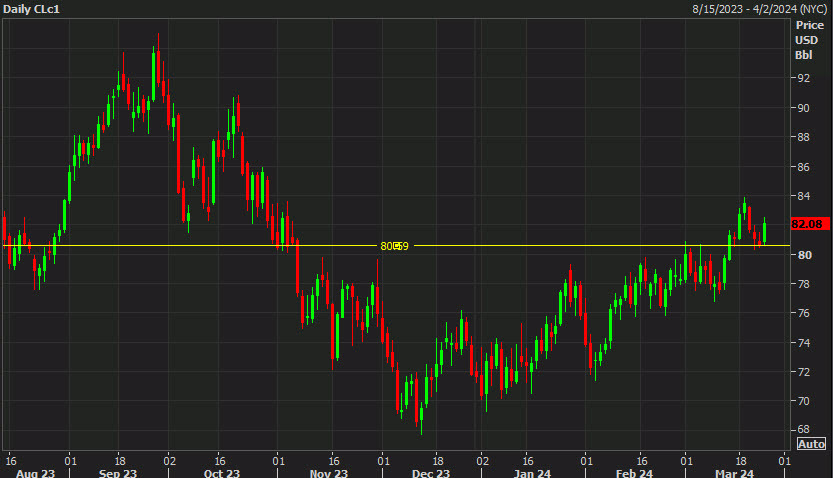
Task: Click the 88 price axis value
Action: (x=804, y=137)
